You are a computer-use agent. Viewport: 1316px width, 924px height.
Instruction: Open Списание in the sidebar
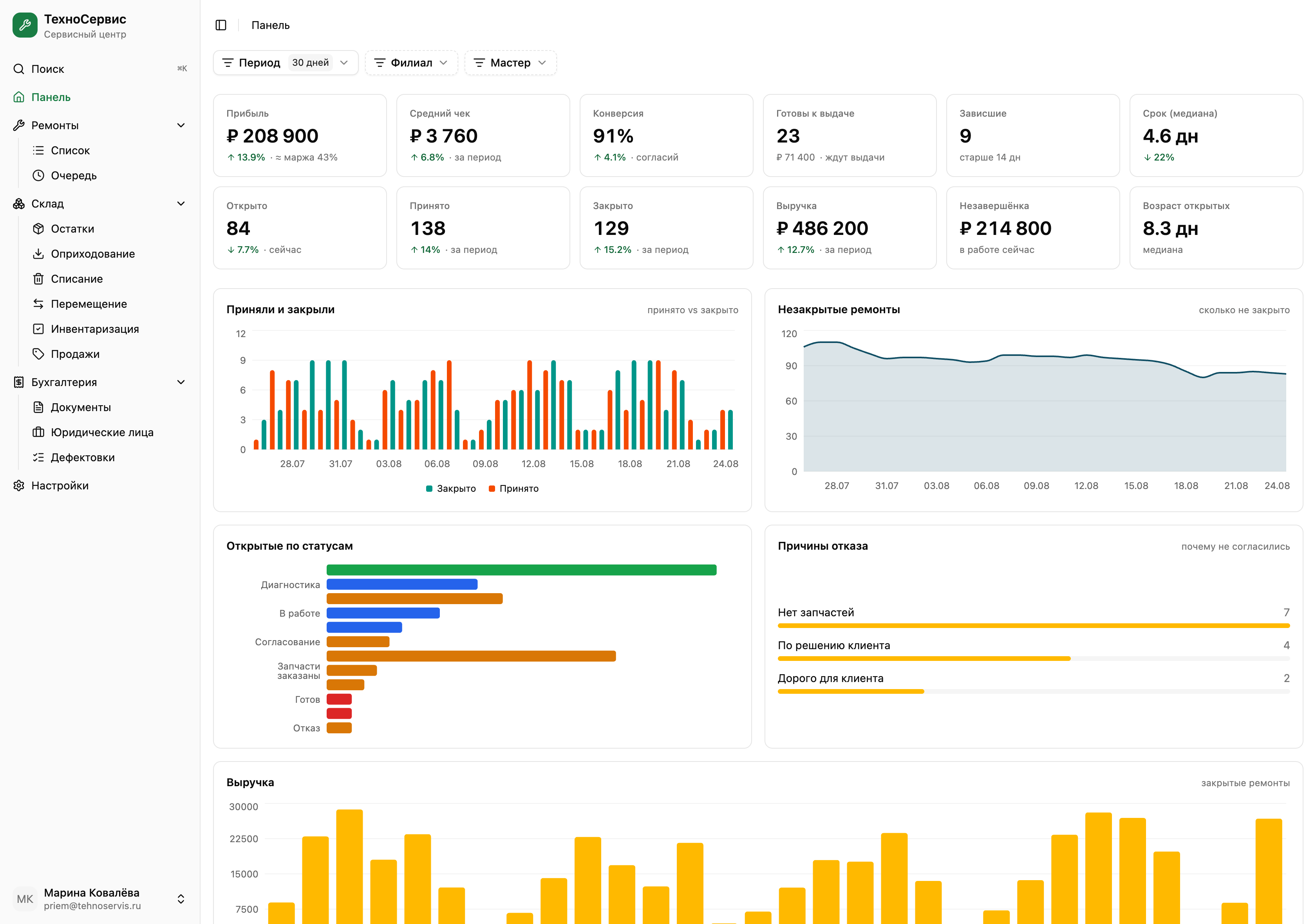109,278
